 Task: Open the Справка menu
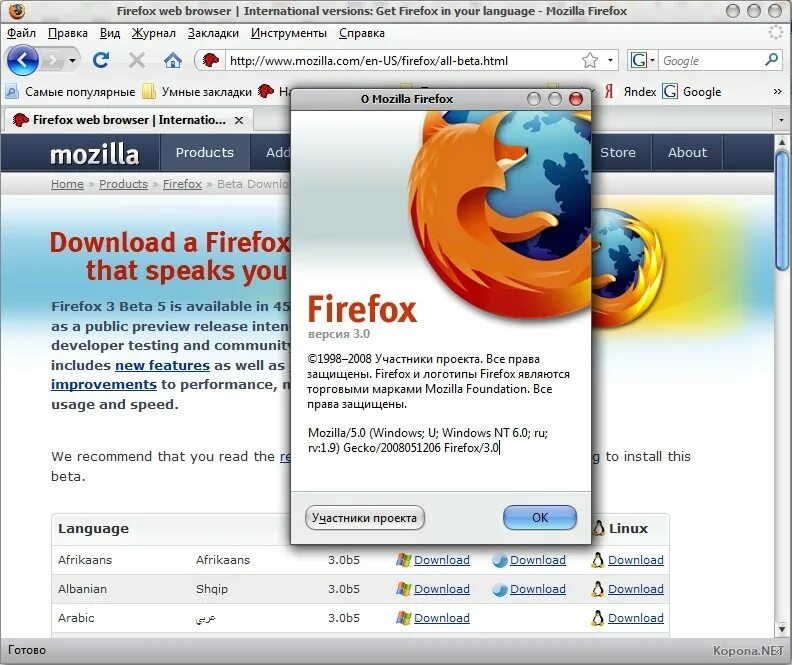tap(362, 33)
